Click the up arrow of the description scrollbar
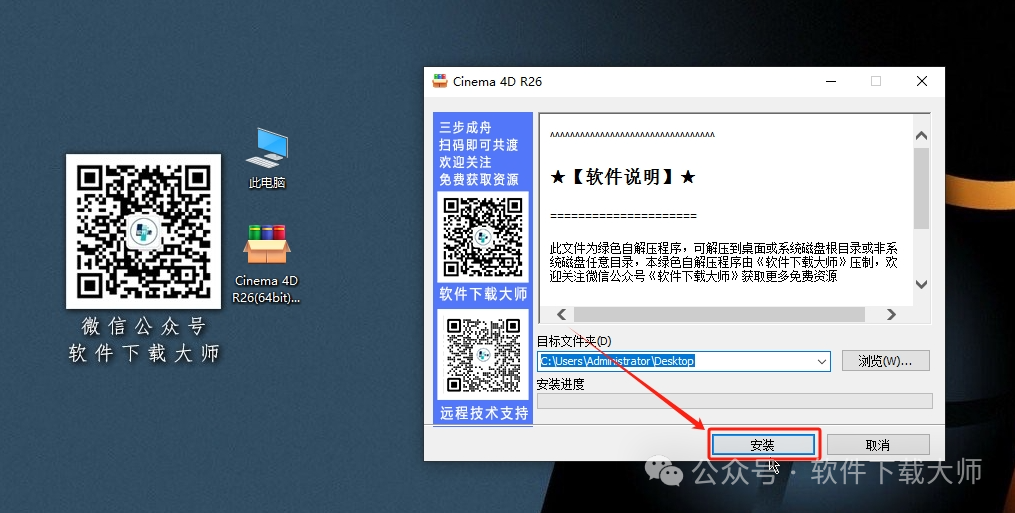The height and width of the screenshot is (513, 1015). pos(921,135)
